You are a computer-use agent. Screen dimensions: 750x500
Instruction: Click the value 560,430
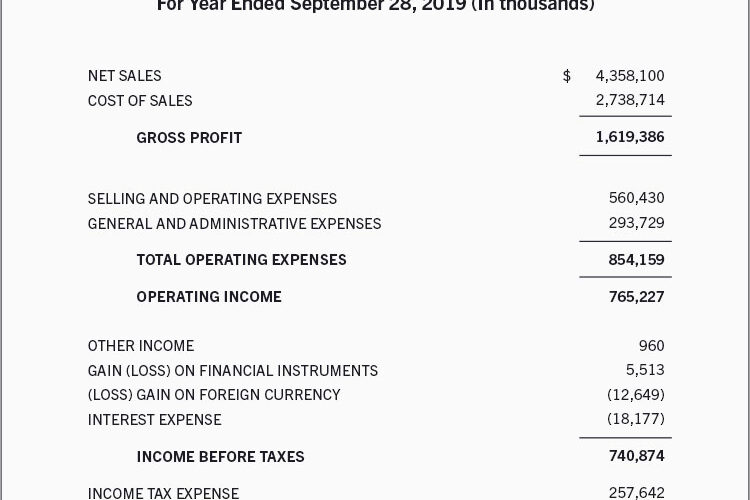(x=636, y=198)
